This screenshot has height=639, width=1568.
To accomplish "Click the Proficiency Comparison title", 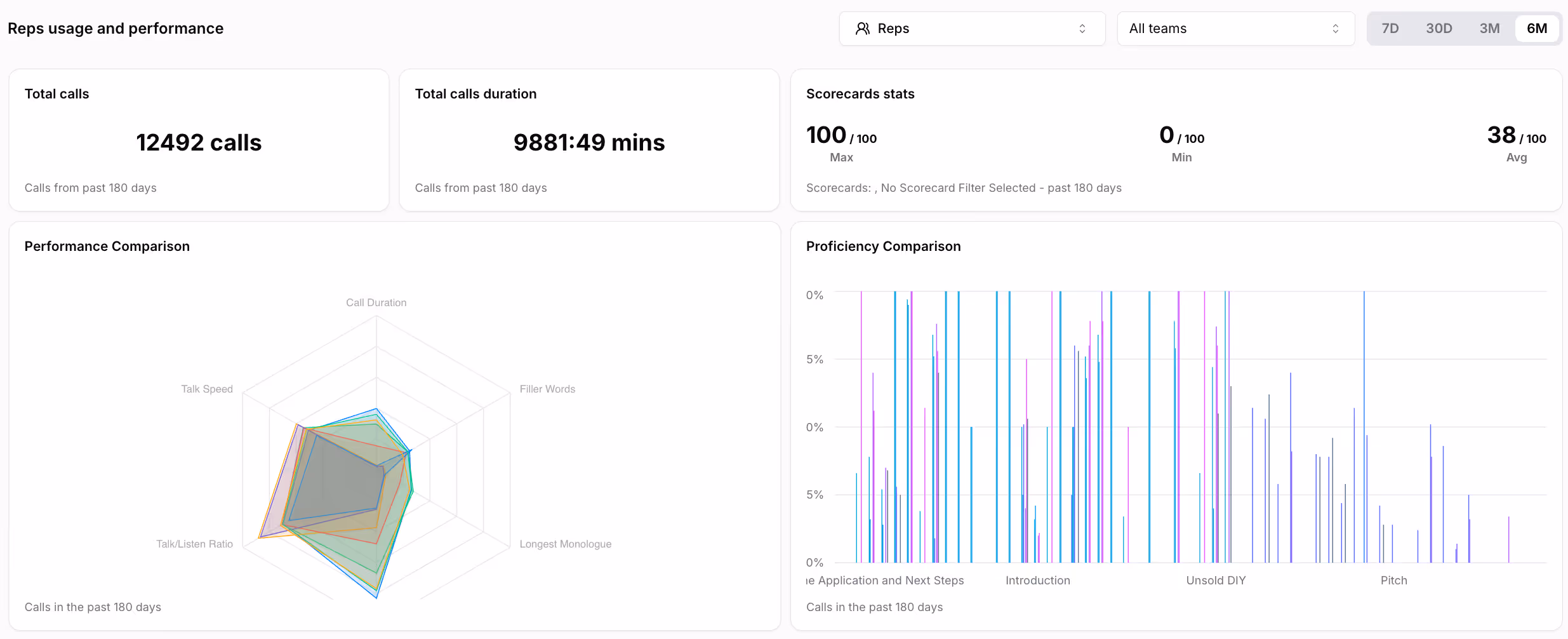I will coord(883,246).
